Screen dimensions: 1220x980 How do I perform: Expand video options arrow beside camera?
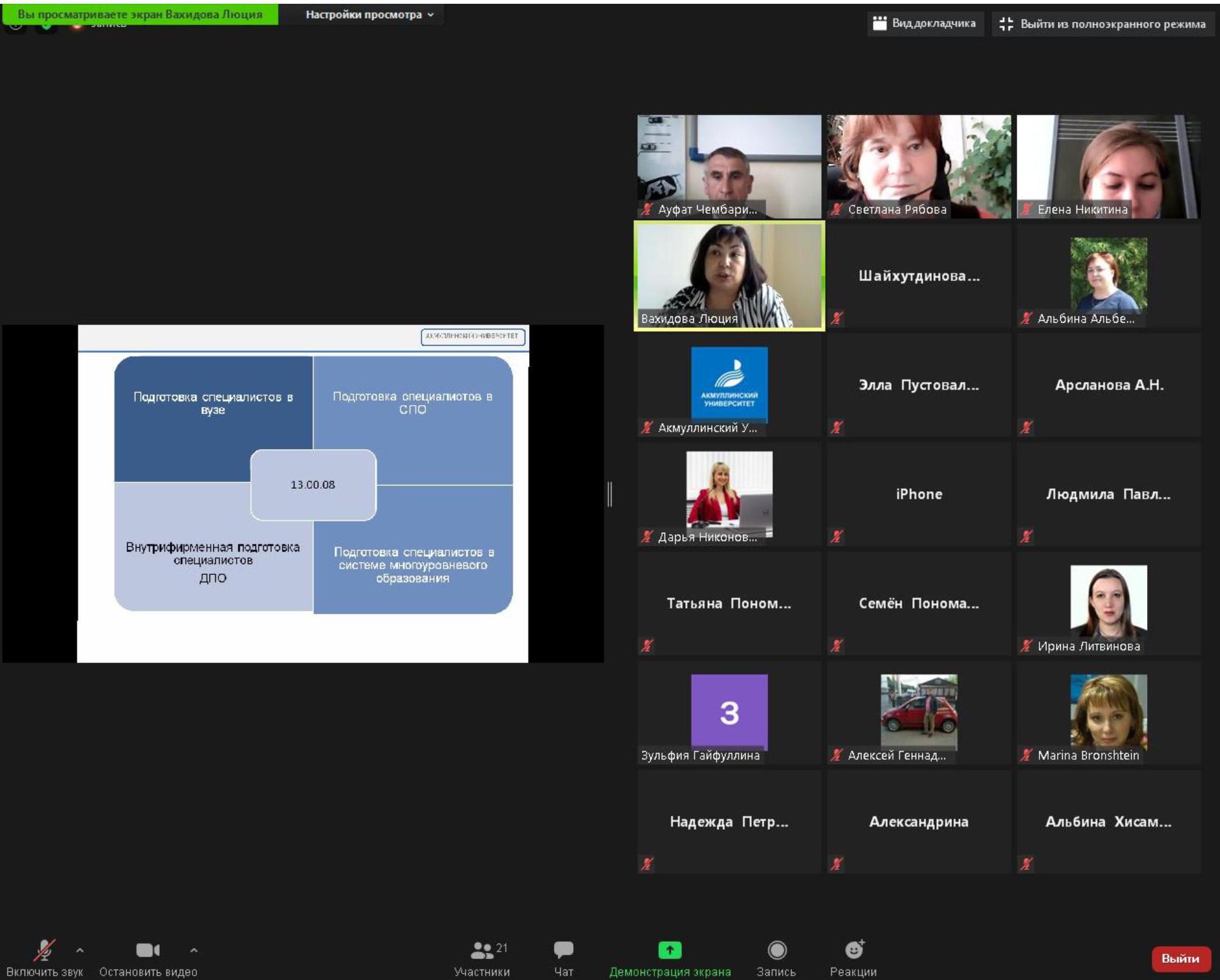194,950
